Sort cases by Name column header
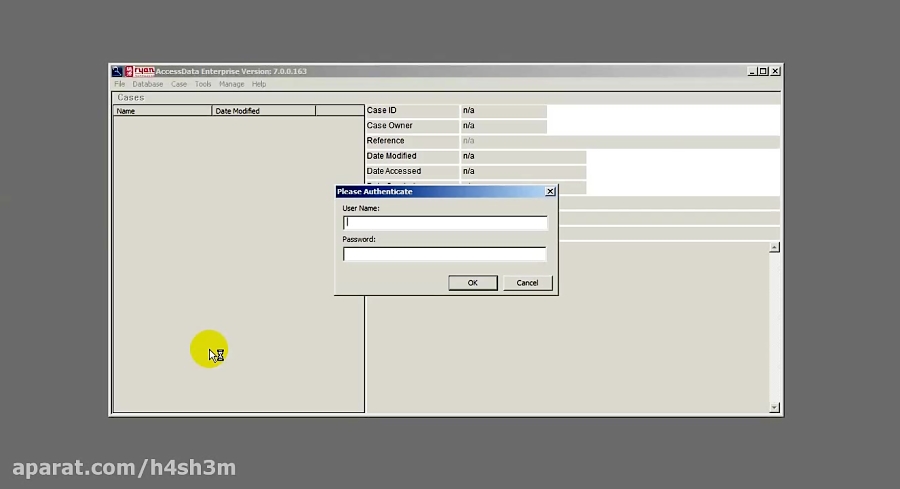The width and height of the screenshot is (900, 489). pyautogui.click(x=162, y=111)
